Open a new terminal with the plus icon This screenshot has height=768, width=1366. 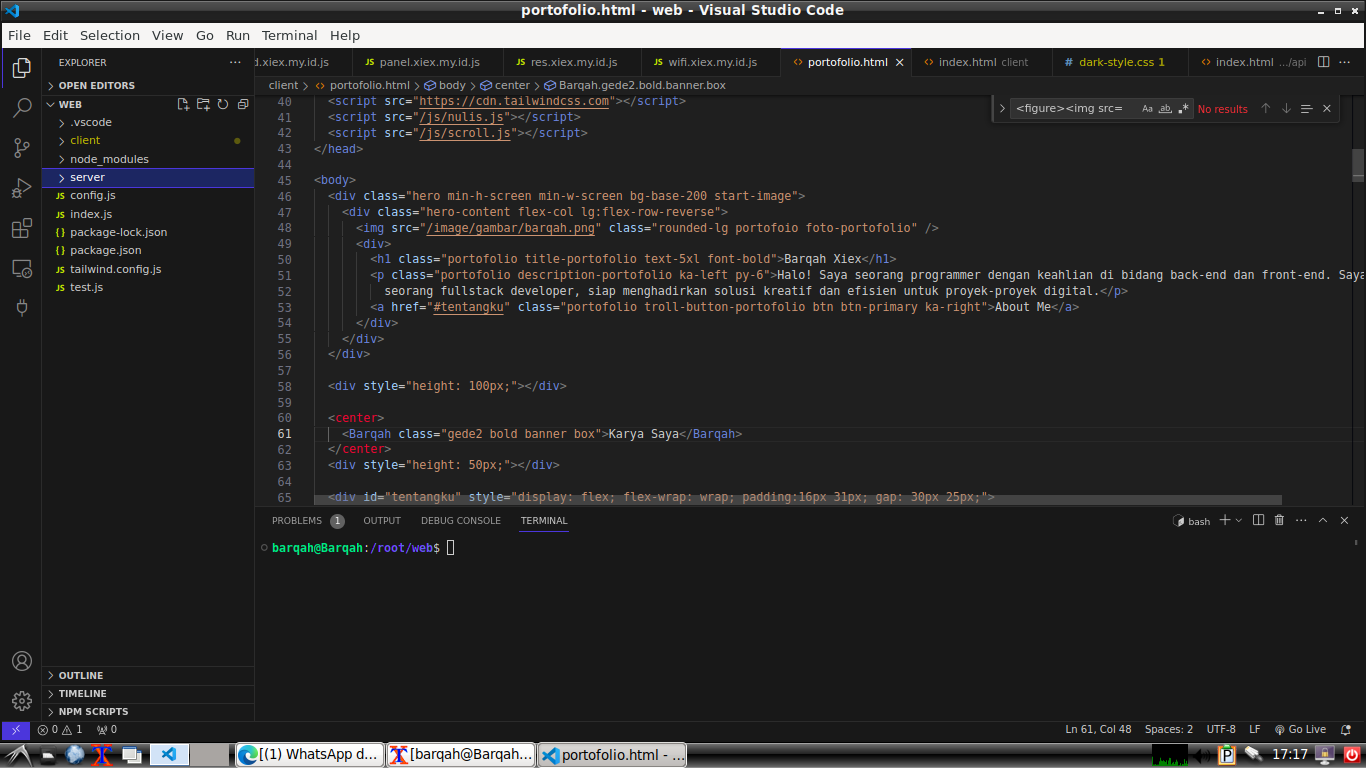[1227, 520]
